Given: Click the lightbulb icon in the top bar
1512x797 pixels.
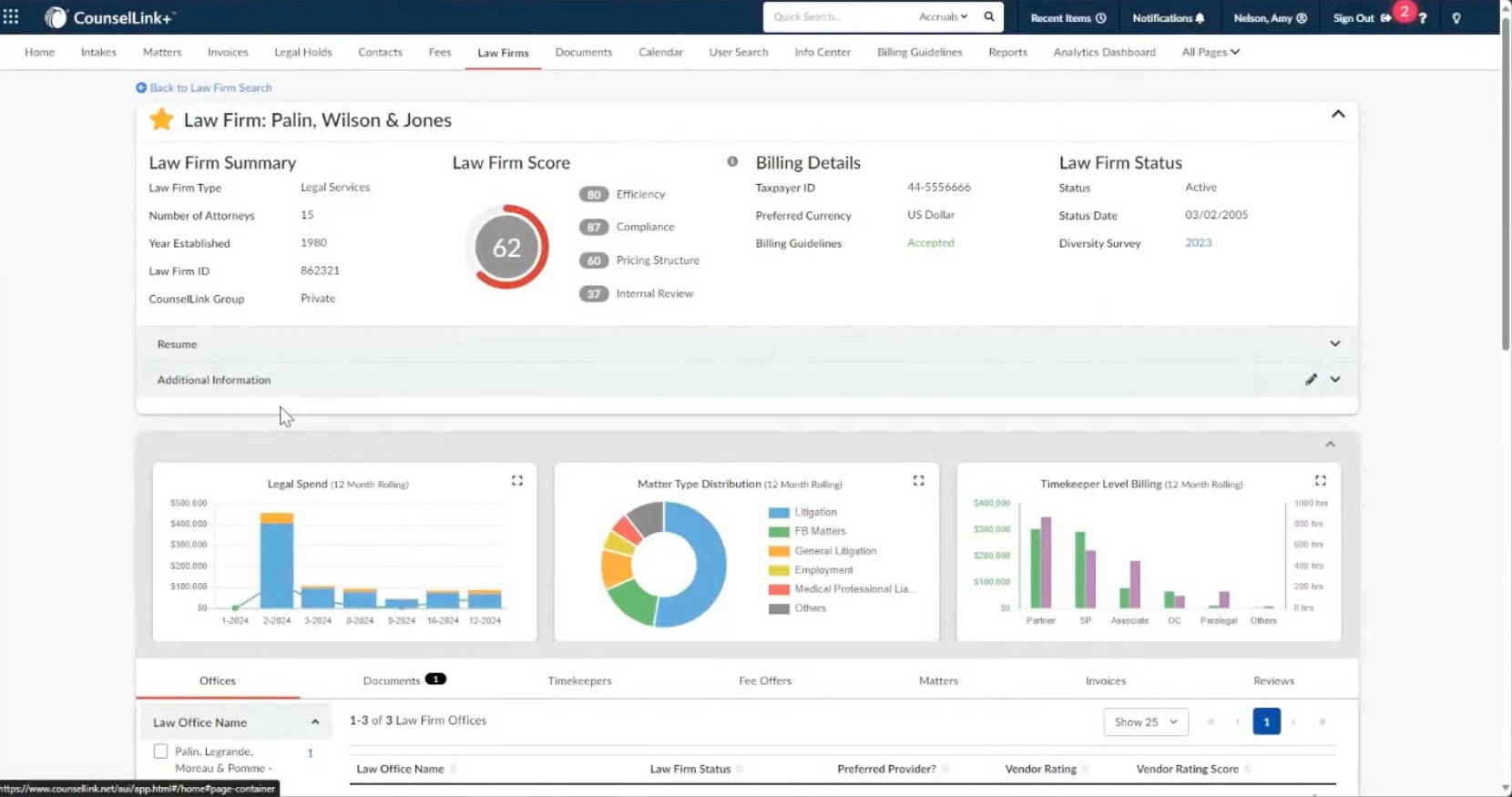Looking at the screenshot, I should pos(1456,18).
